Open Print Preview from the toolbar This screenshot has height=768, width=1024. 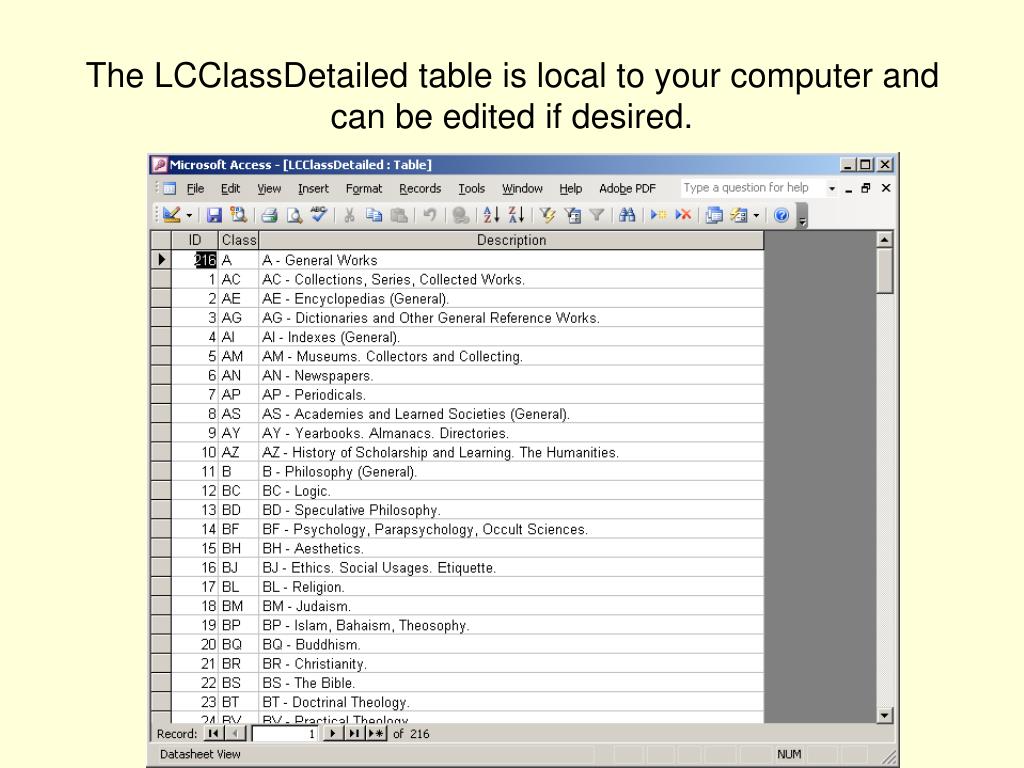coord(294,215)
